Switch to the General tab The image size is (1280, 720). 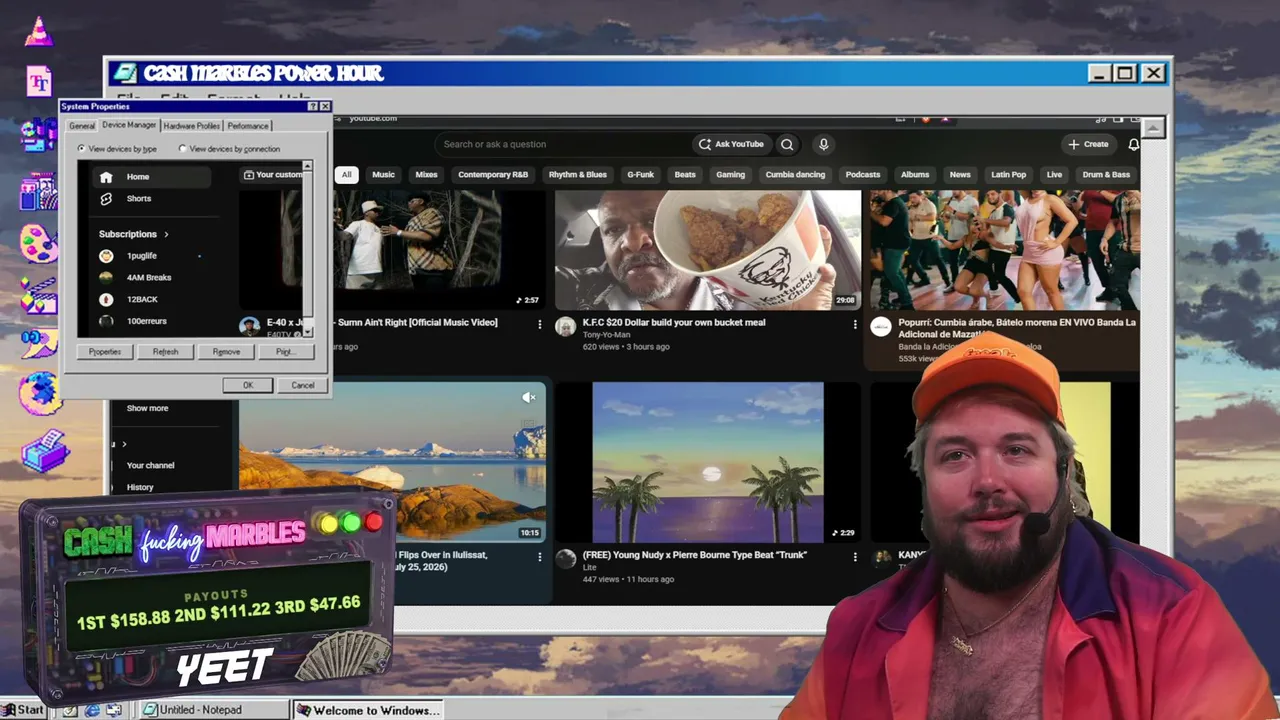pyautogui.click(x=82, y=126)
